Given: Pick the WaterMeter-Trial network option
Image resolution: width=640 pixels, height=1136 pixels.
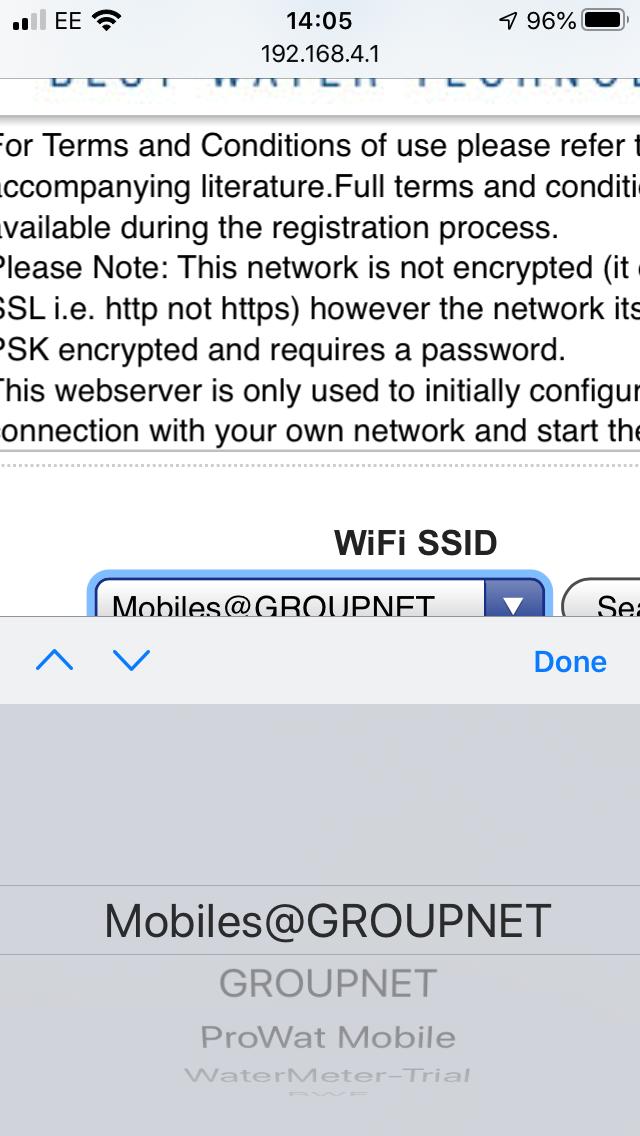Looking at the screenshot, I should pos(328,1075).
